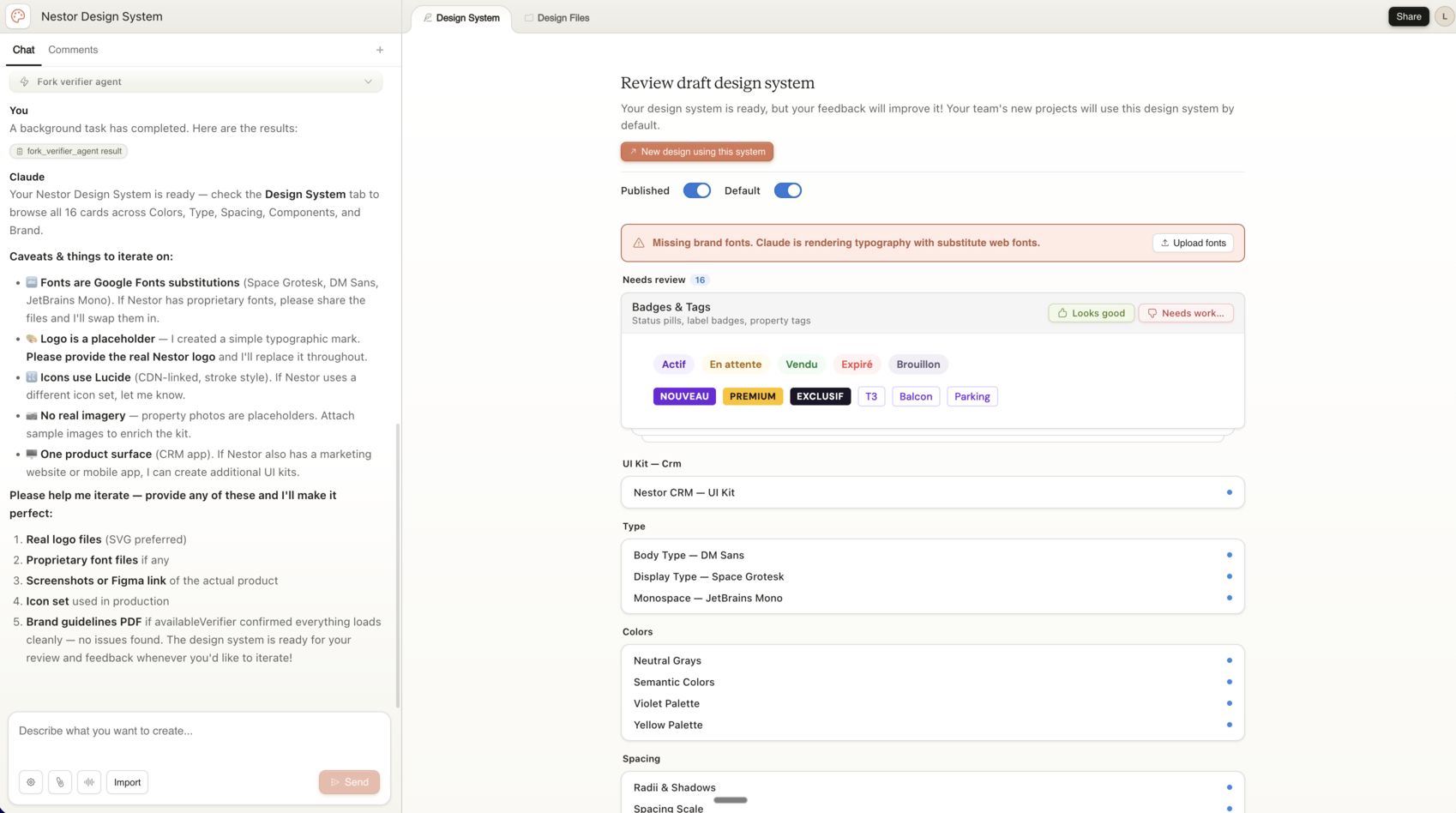Click the target icon beside paperclip
1456x813 pixels.
(31, 782)
